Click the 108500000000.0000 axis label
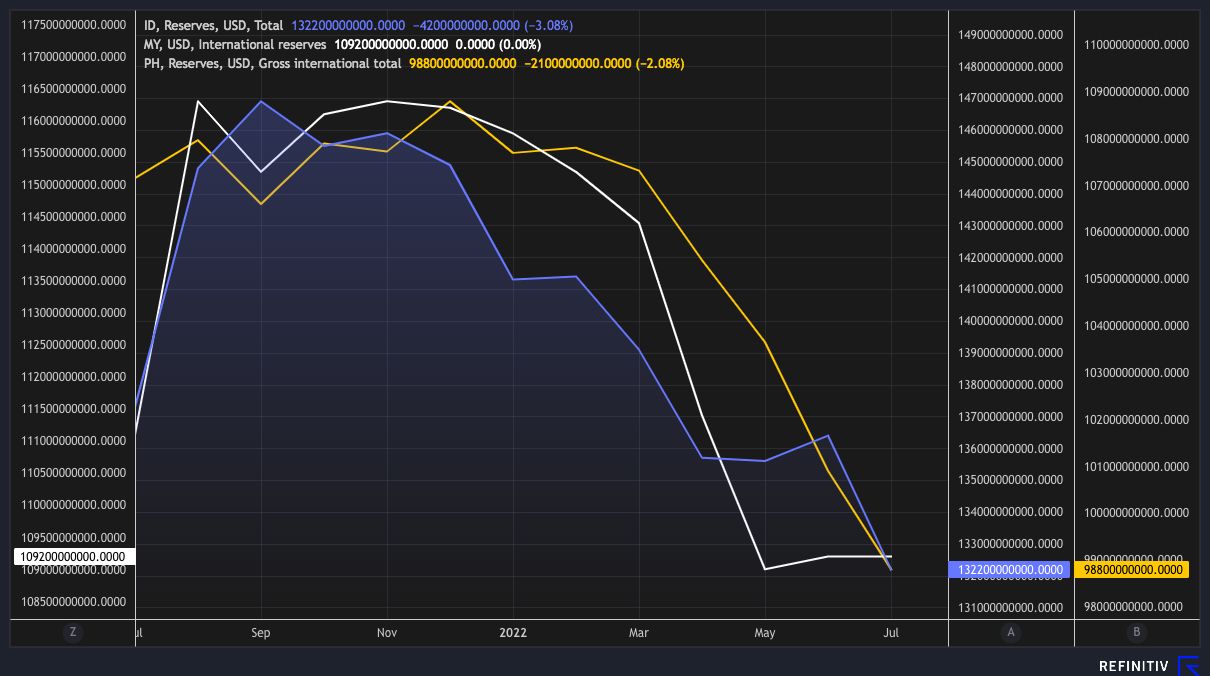 point(74,602)
